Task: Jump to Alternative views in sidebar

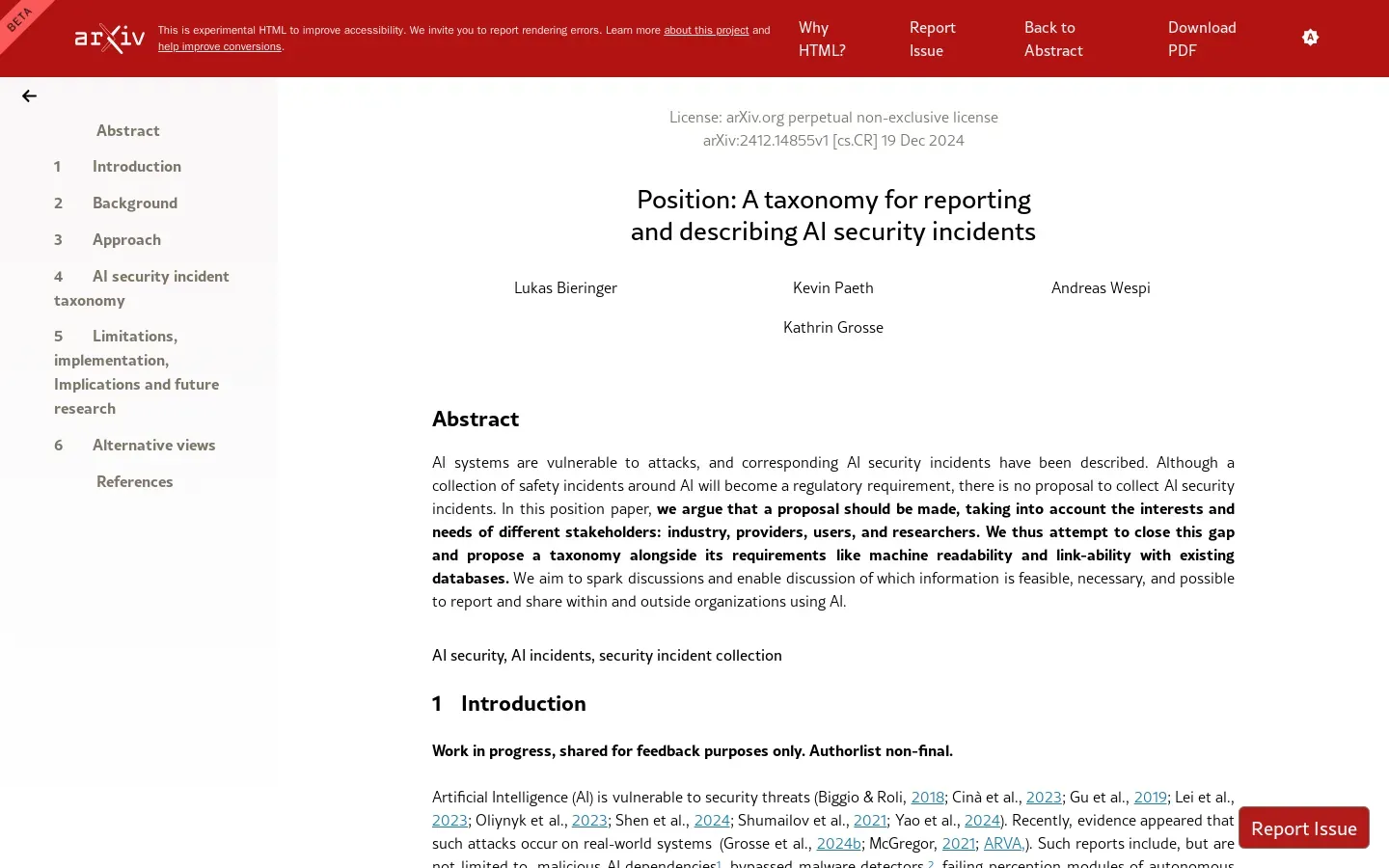Action: (153, 446)
